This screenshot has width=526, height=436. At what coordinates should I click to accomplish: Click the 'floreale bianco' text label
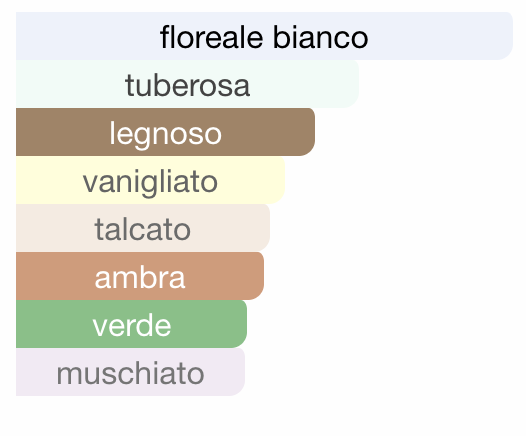[x=264, y=37]
